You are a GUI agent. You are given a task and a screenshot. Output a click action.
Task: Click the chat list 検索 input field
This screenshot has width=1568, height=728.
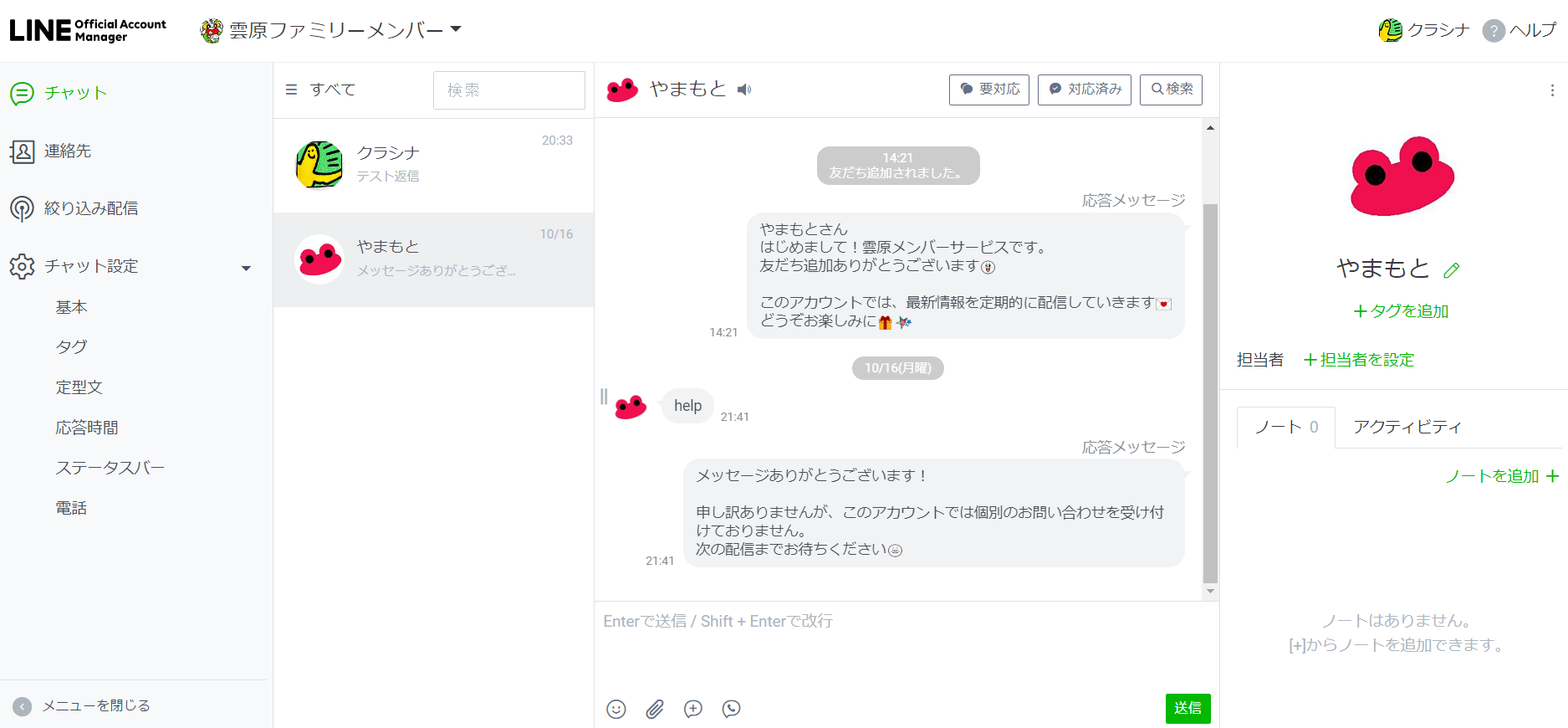point(508,90)
